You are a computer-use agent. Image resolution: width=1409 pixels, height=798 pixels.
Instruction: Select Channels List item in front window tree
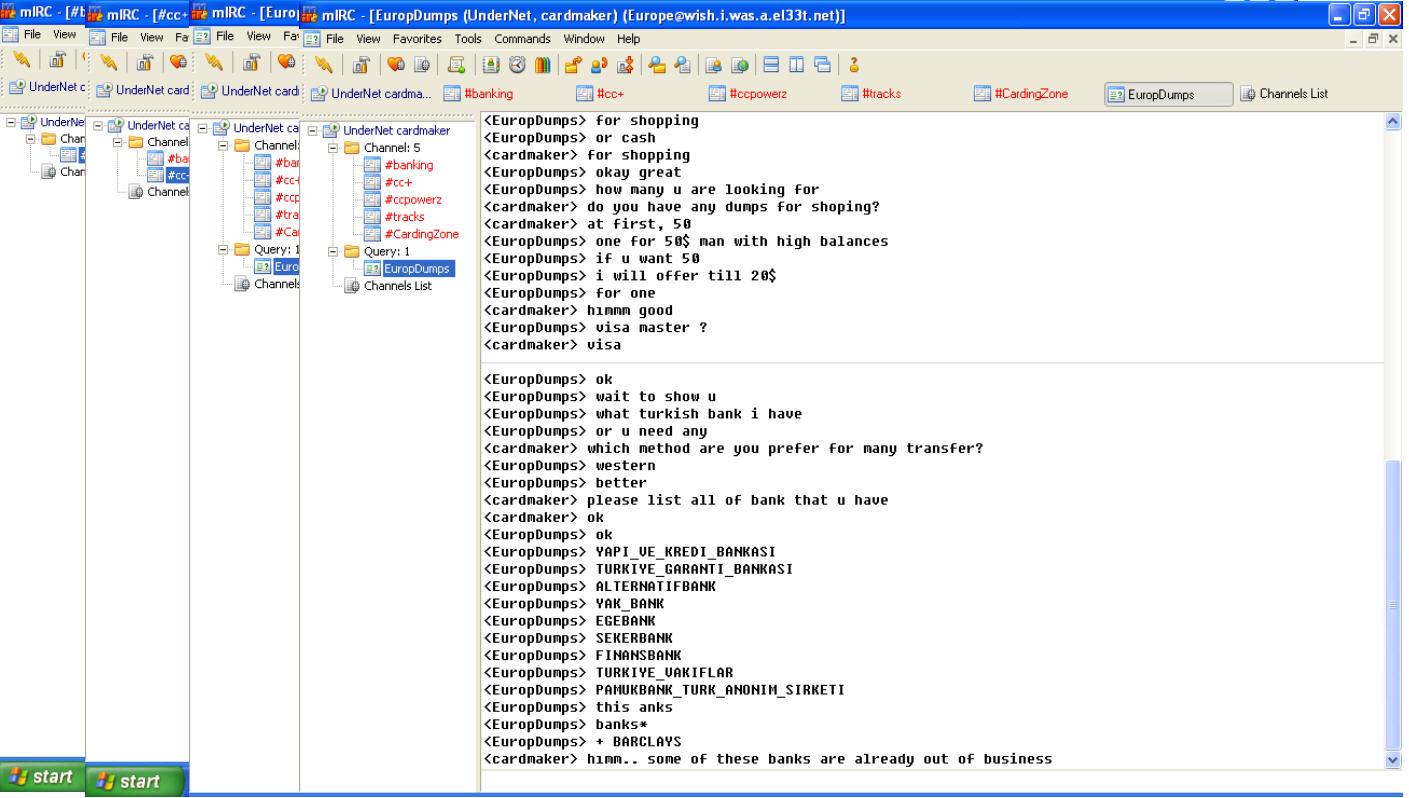coord(397,285)
